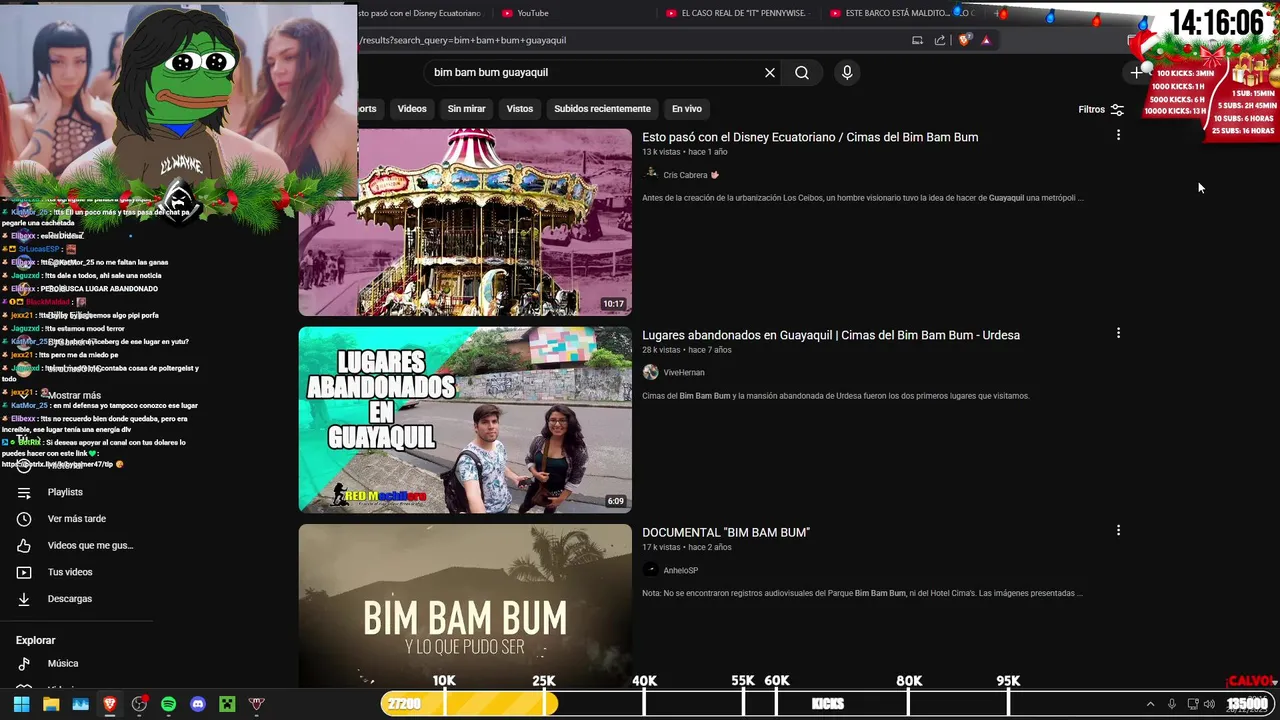The height and width of the screenshot is (720, 1280).
Task: Go to Cris Cabrera channel
Action: [685, 175]
